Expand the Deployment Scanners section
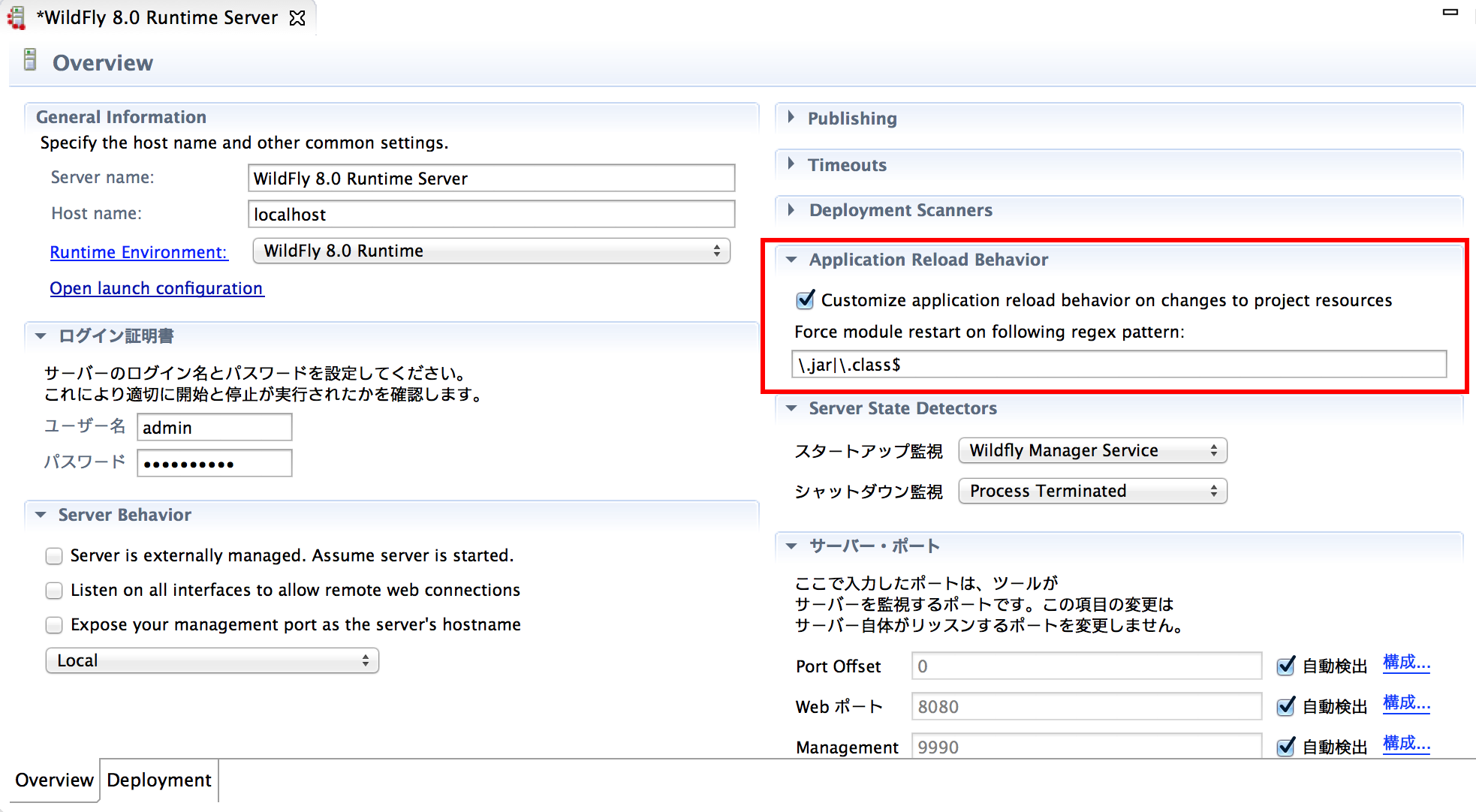 pos(791,210)
